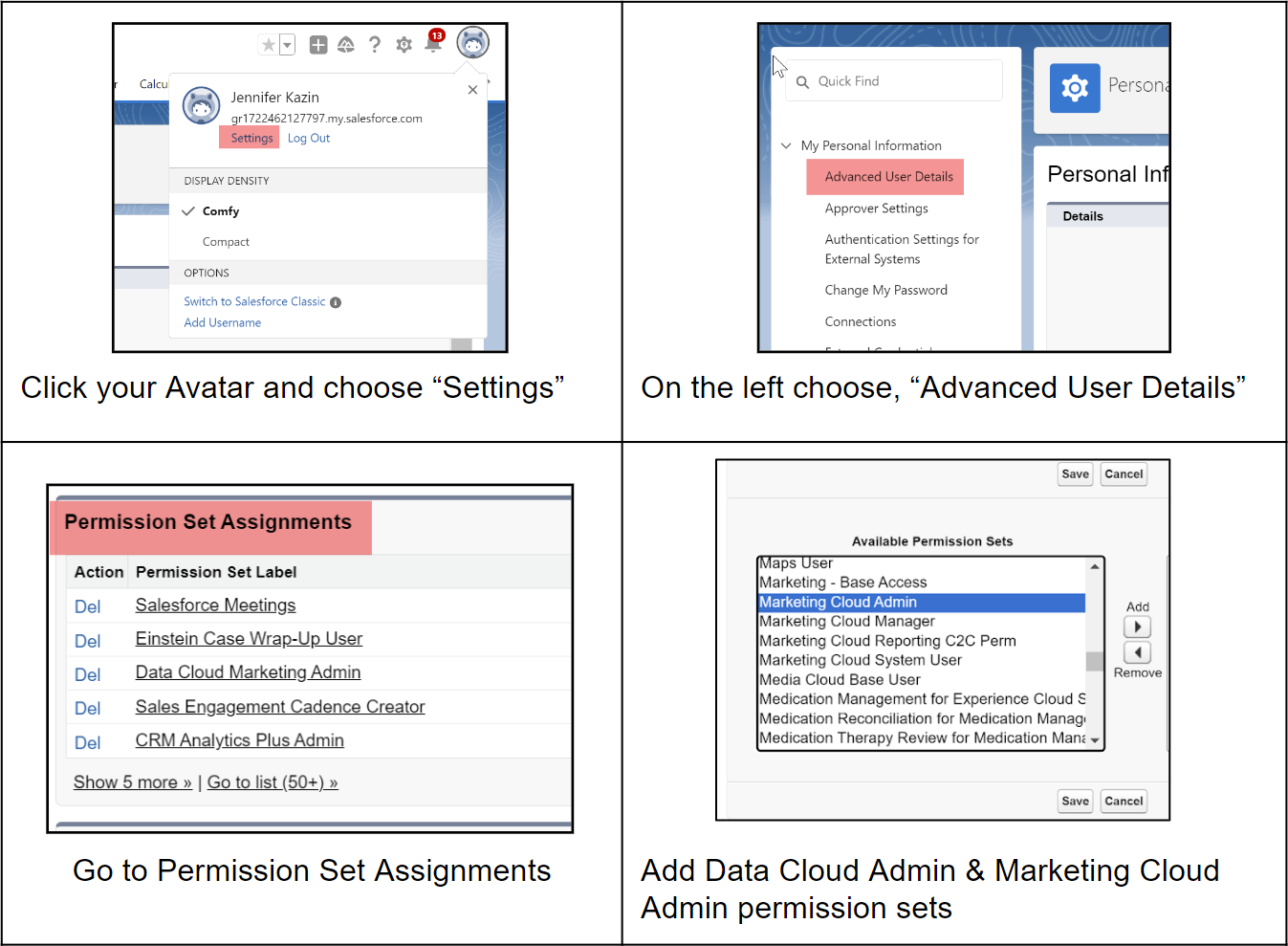Collapse the My Personal Information section

click(786, 145)
